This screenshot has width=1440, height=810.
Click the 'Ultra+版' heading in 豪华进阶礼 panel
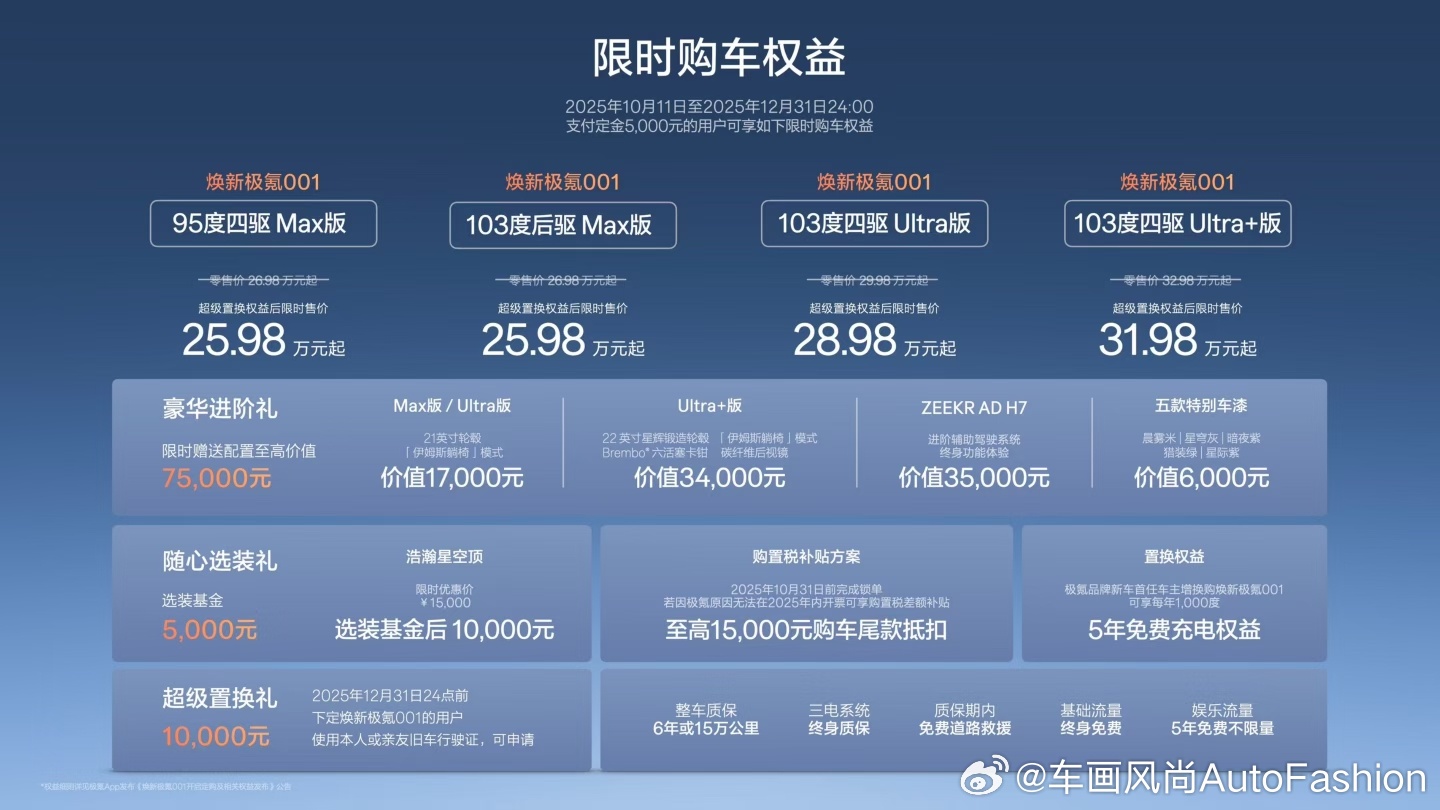709,405
